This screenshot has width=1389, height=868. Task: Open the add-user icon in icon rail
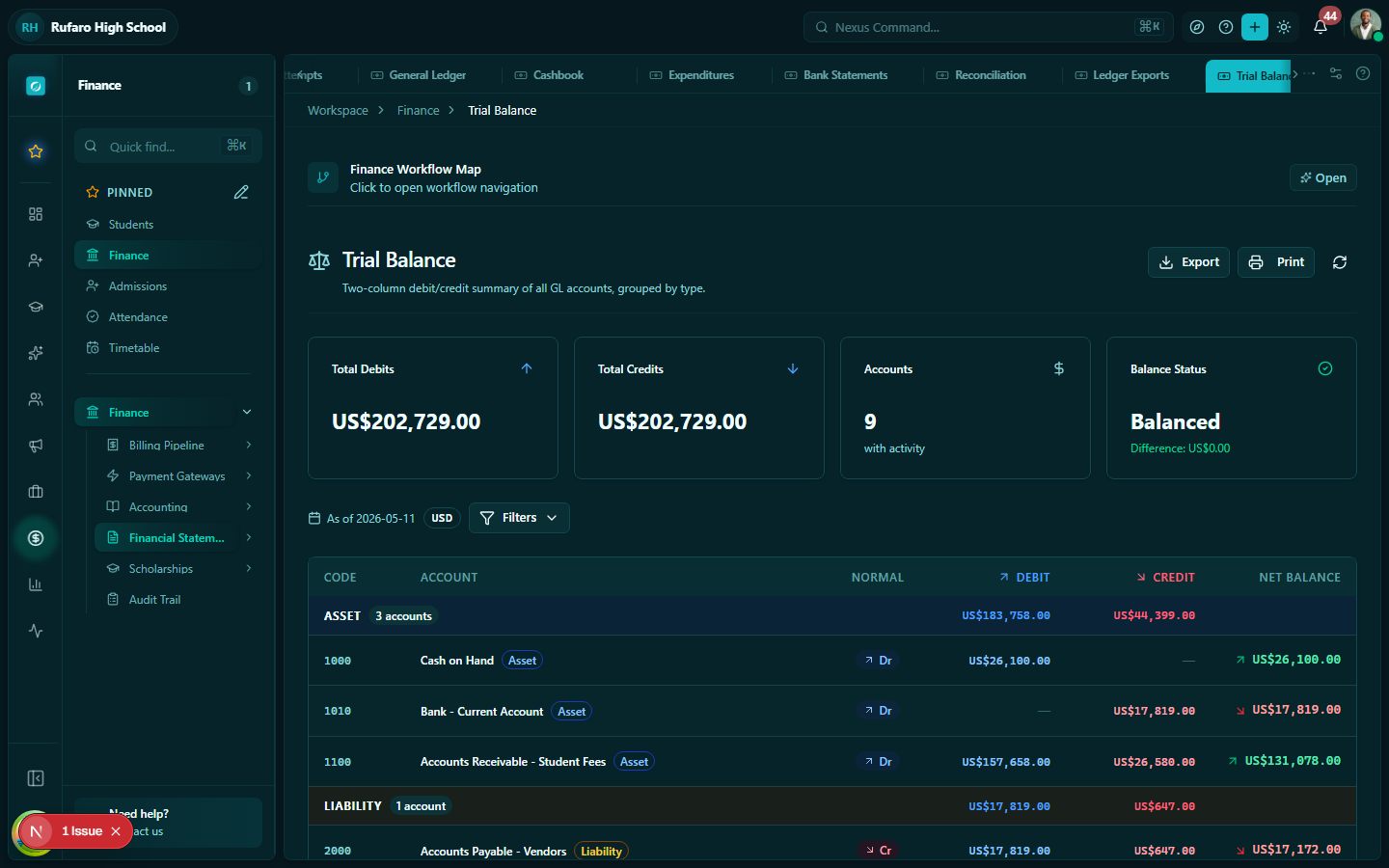[x=36, y=260]
